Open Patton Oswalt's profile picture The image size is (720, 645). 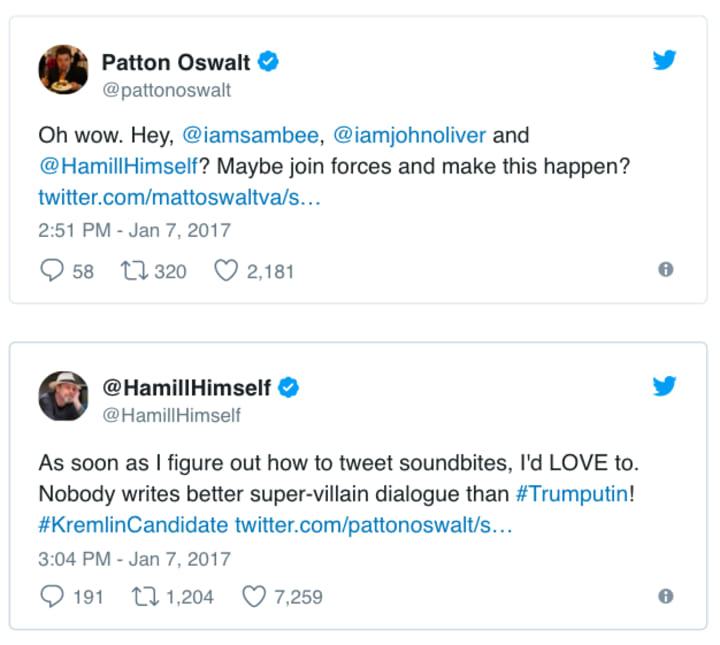click(63, 73)
